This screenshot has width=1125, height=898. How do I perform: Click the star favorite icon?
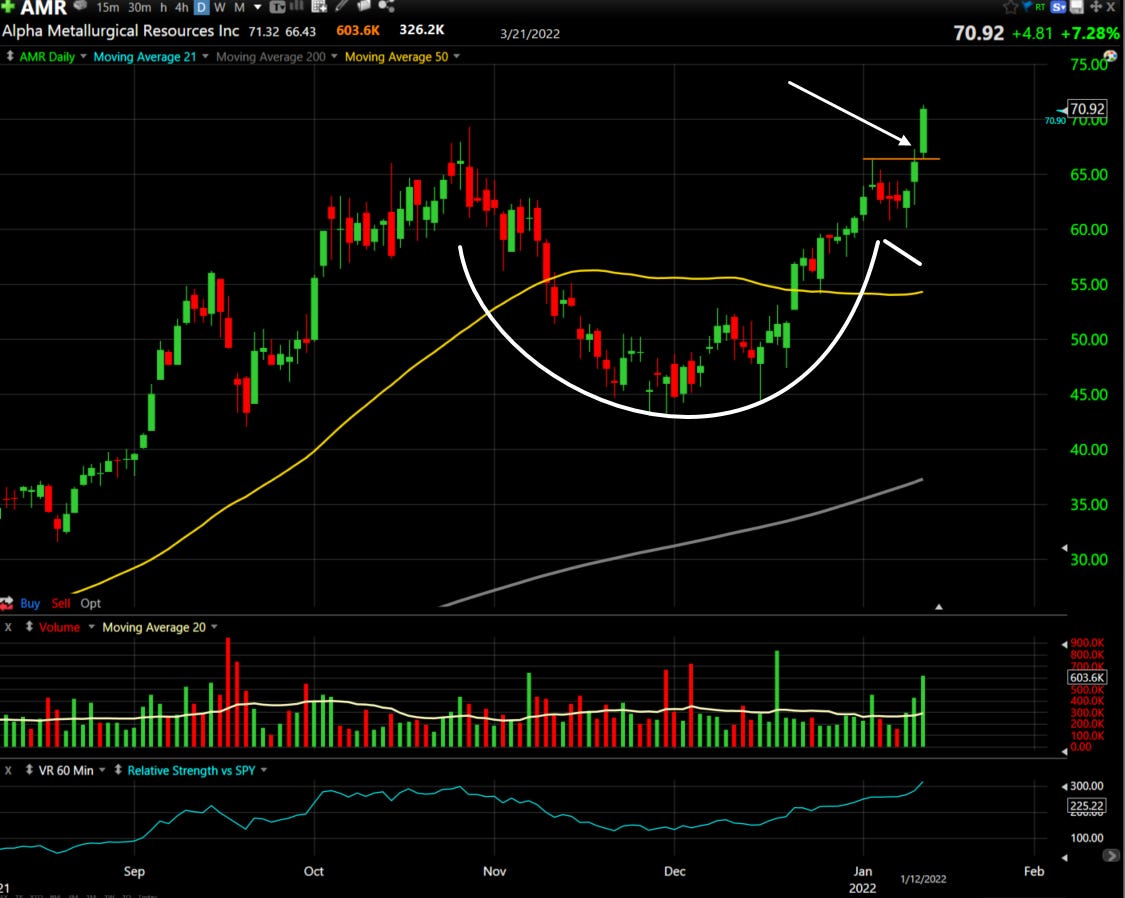pyautogui.click(x=1010, y=7)
